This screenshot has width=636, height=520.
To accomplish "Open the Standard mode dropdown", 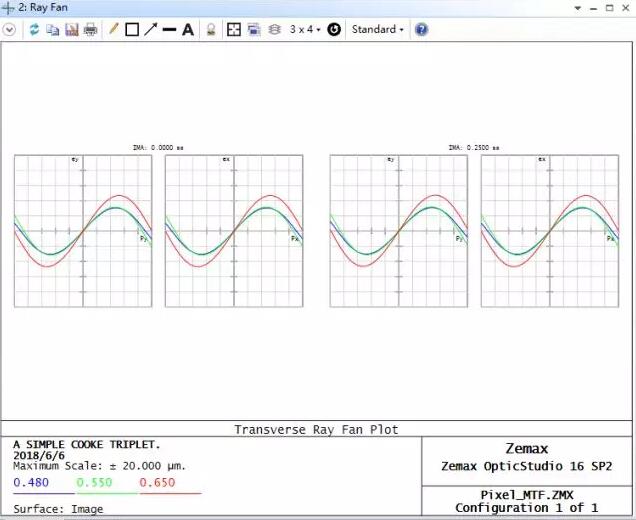I will pos(378,29).
